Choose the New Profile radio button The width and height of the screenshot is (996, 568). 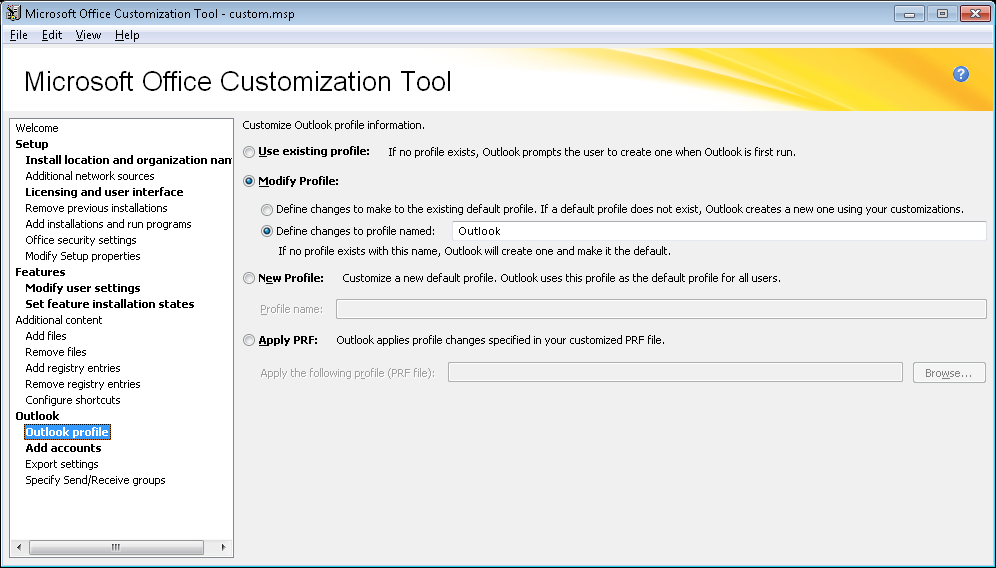[x=249, y=279]
